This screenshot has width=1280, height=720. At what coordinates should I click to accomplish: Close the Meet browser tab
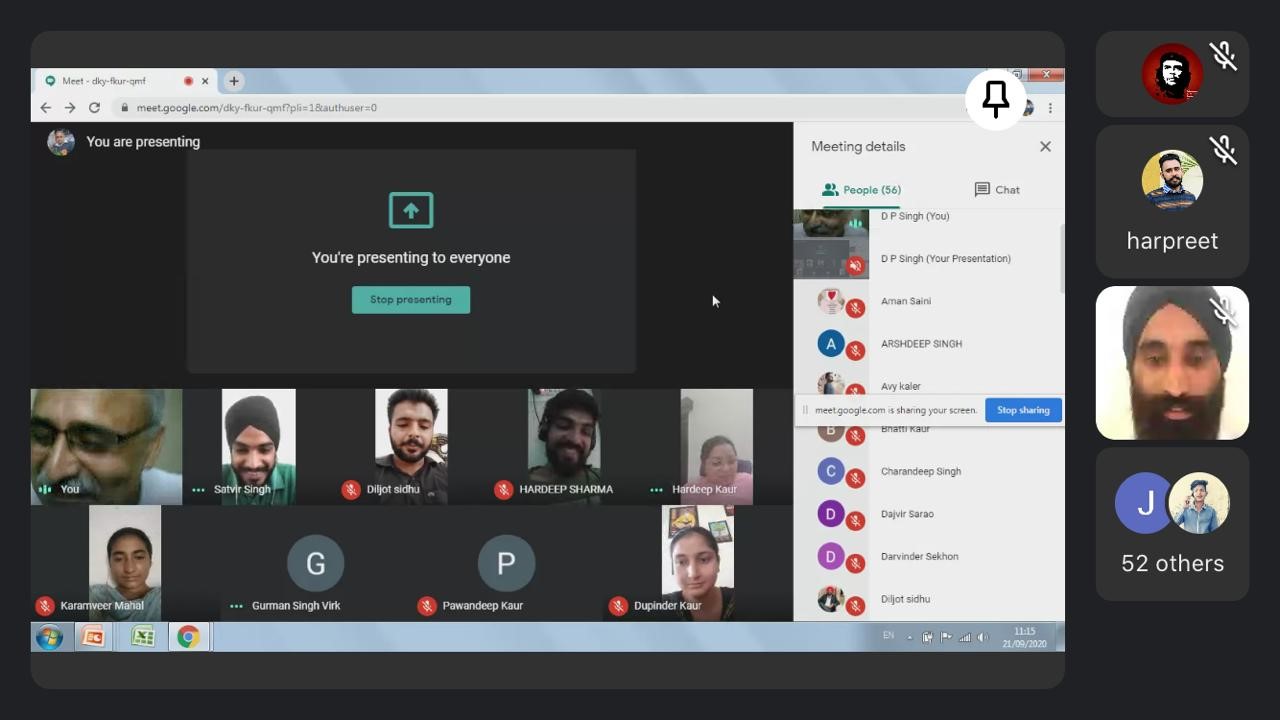coord(205,81)
